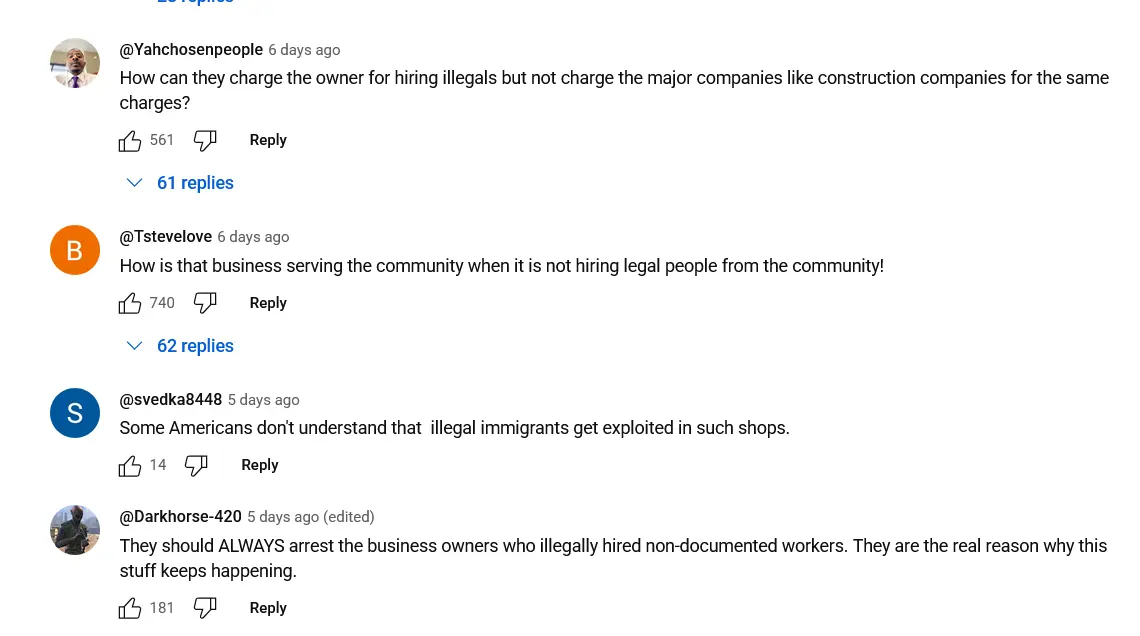Open the @Yahchosenpeople comment's 6 days ago timestamp
The image size is (1140, 636).
tap(304, 50)
